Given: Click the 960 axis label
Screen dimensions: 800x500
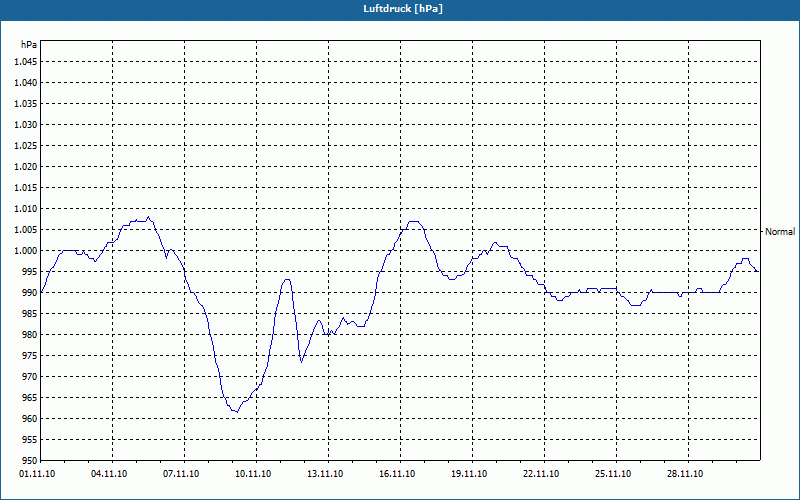Looking at the screenshot, I should [x=31, y=419].
